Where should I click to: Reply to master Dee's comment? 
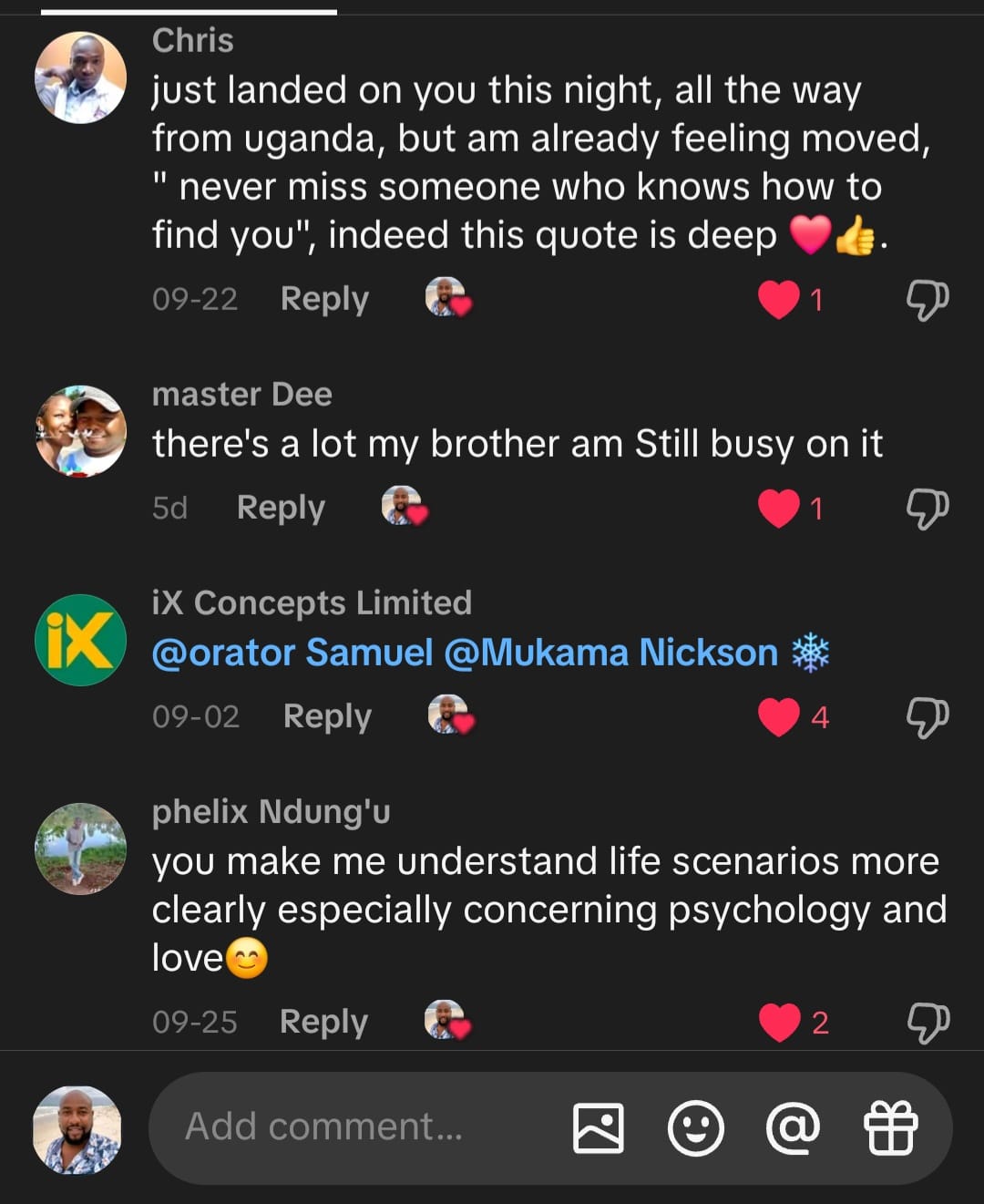point(281,508)
